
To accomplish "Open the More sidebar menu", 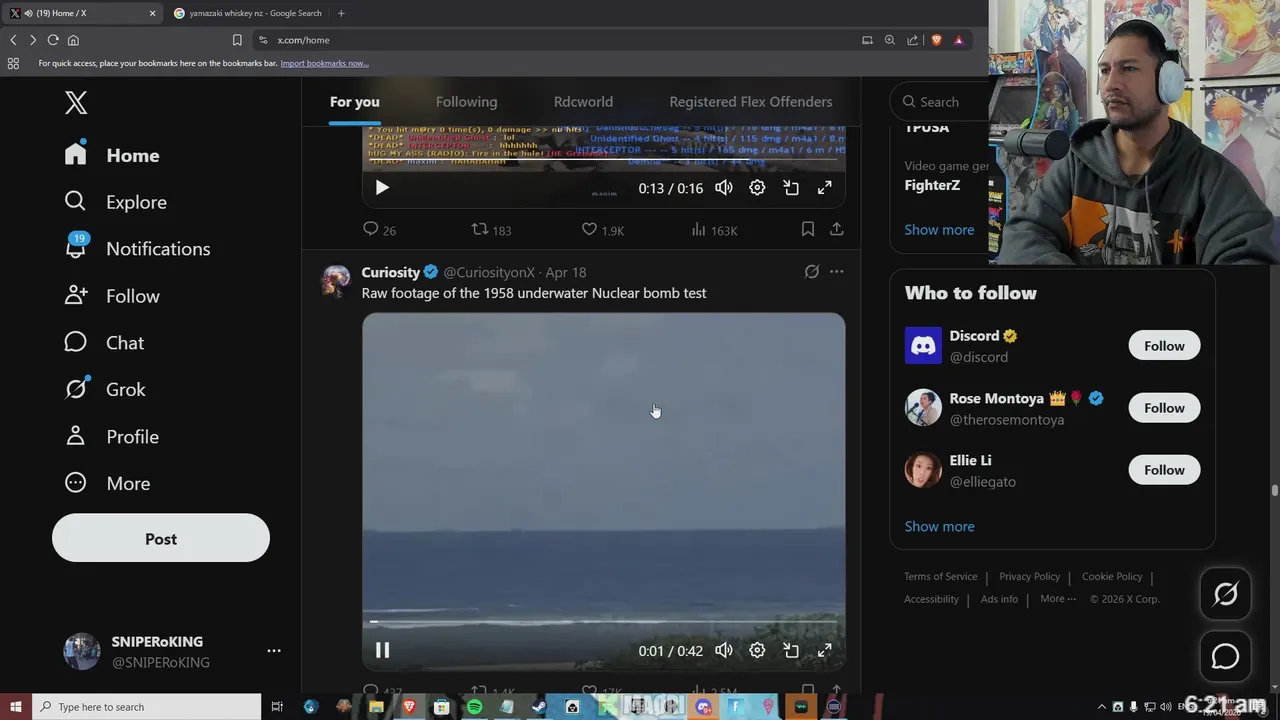I will tap(107, 484).
